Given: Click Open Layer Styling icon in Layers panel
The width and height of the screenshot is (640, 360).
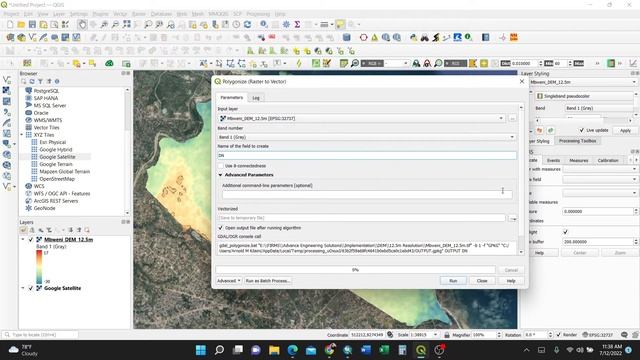Looking at the screenshot, I should 23,230.
